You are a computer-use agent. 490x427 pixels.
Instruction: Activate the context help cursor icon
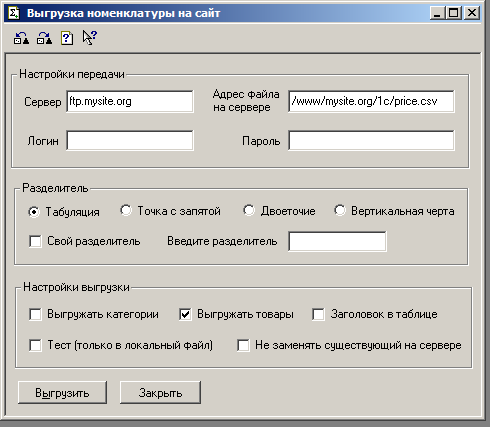(90, 37)
